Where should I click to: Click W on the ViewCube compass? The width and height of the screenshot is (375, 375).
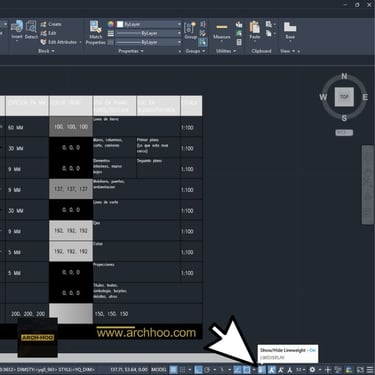[323, 97]
